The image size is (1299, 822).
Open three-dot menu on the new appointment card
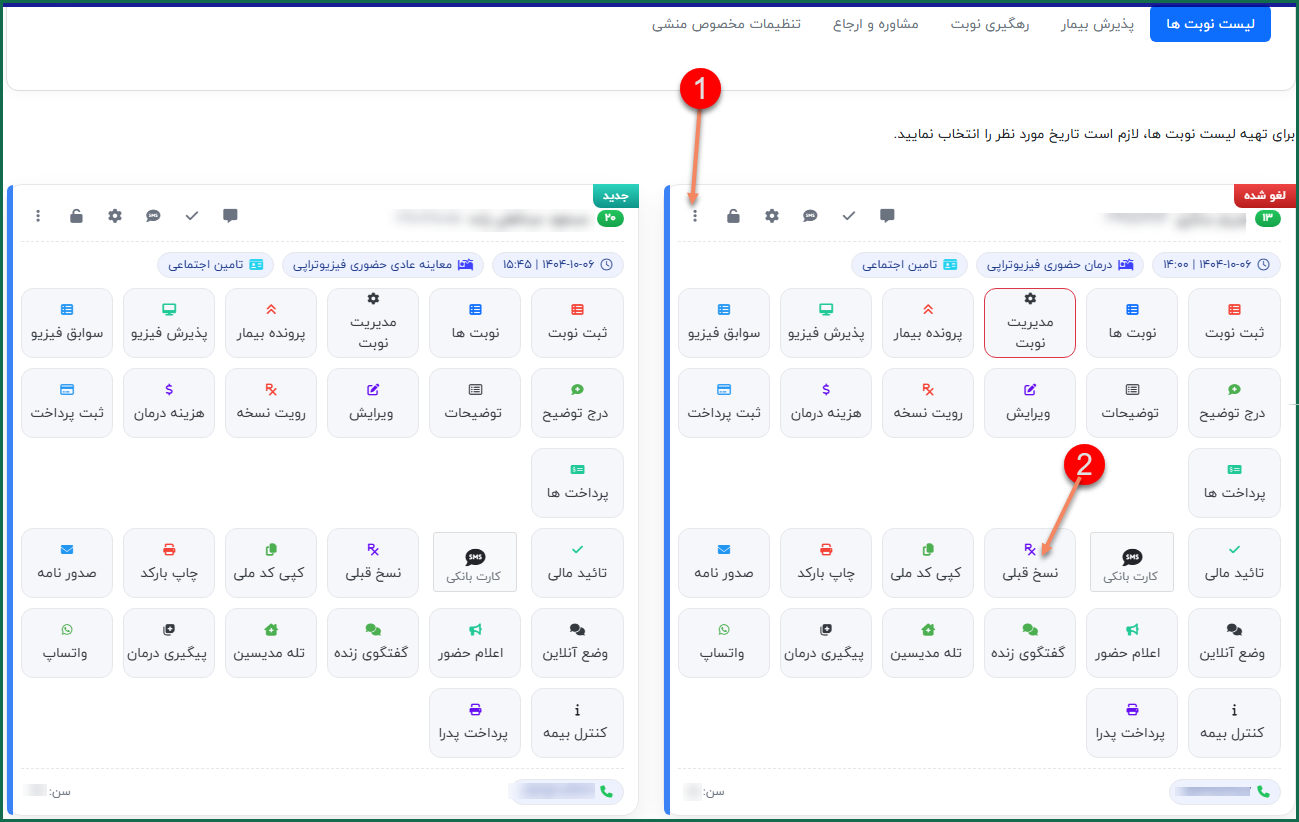coord(38,216)
